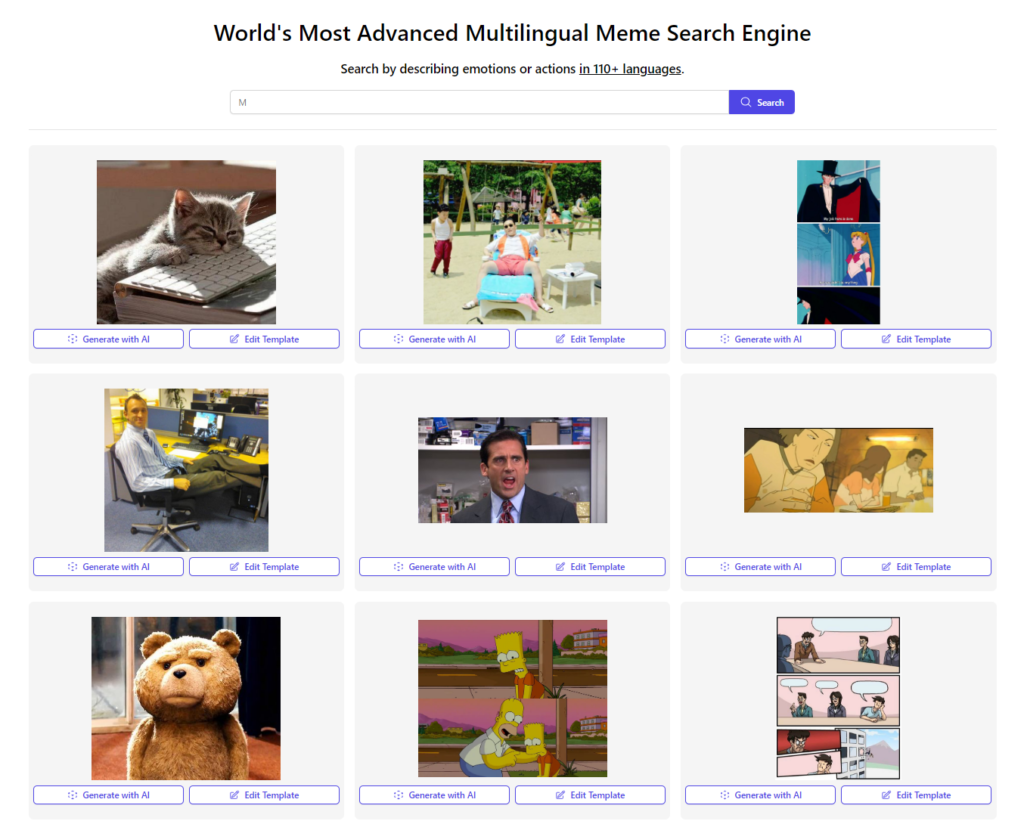Focus the meme search input field
The image size is (1024, 821).
479,103
